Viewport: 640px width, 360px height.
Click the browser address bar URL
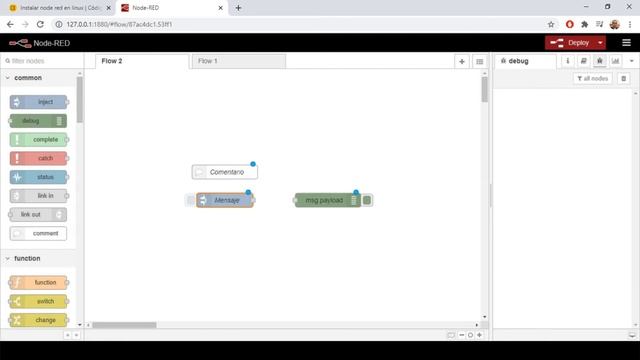[119, 24]
